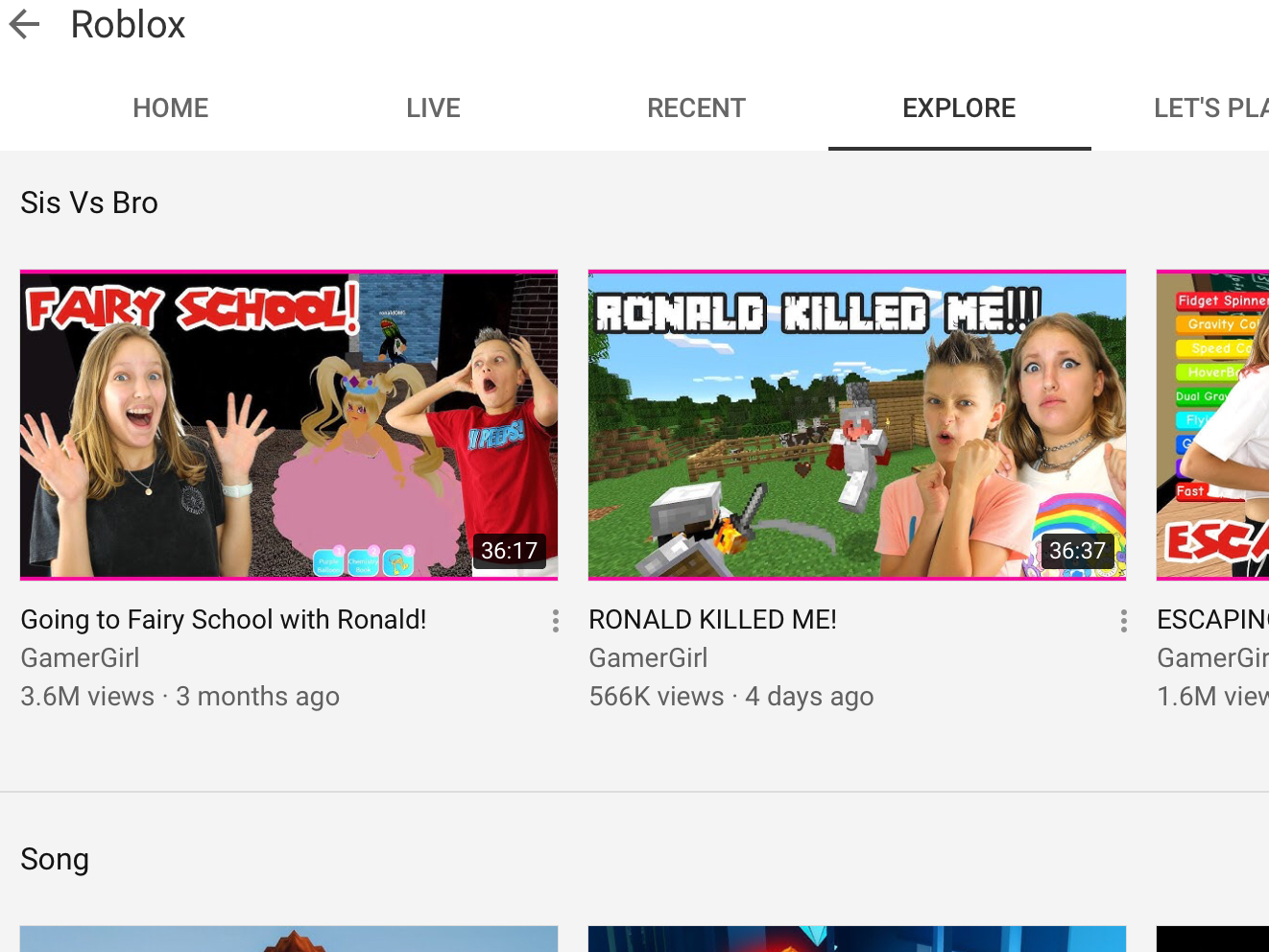Visit GamerGirl channel under Fairy School video
Screen dimensions: 1269x952
tap(80, 658)
